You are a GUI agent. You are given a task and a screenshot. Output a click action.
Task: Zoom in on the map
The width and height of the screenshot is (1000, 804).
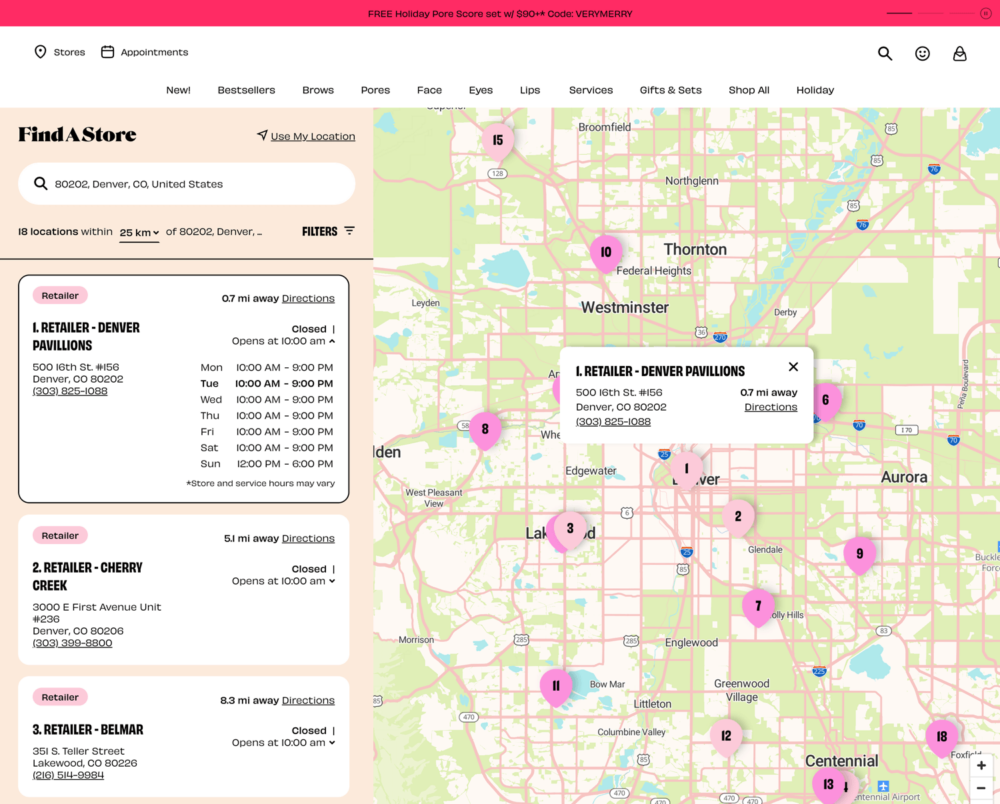click(981, 766)
